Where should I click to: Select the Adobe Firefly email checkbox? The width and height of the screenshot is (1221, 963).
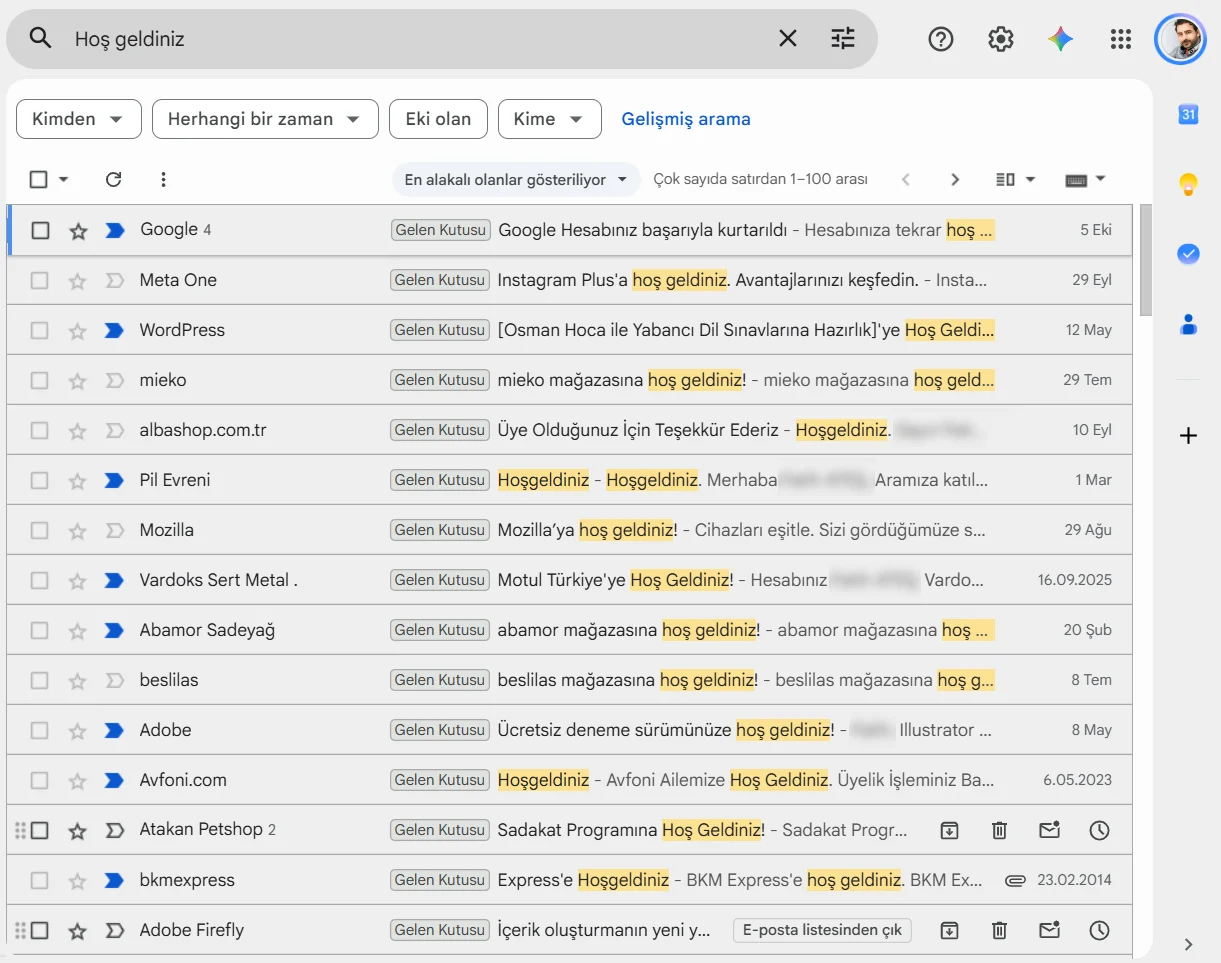click(x=40, y=930)
